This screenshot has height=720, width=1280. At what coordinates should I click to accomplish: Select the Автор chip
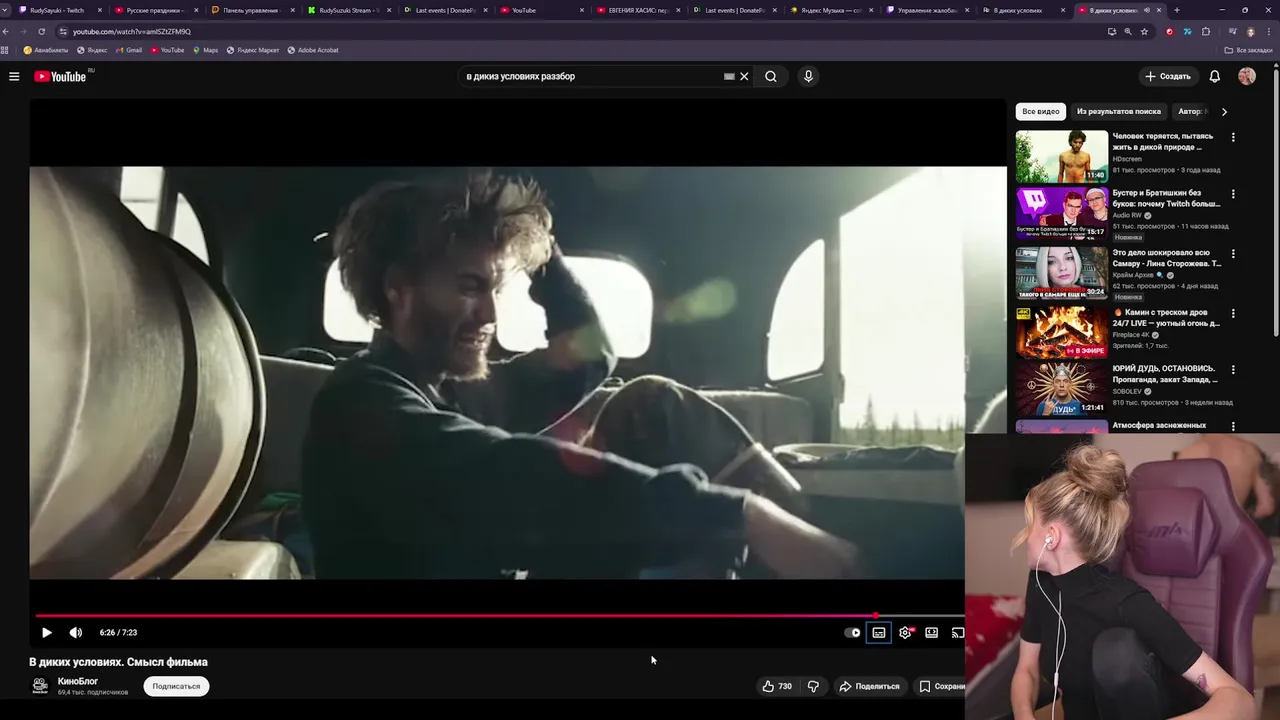coord(1190,111)
